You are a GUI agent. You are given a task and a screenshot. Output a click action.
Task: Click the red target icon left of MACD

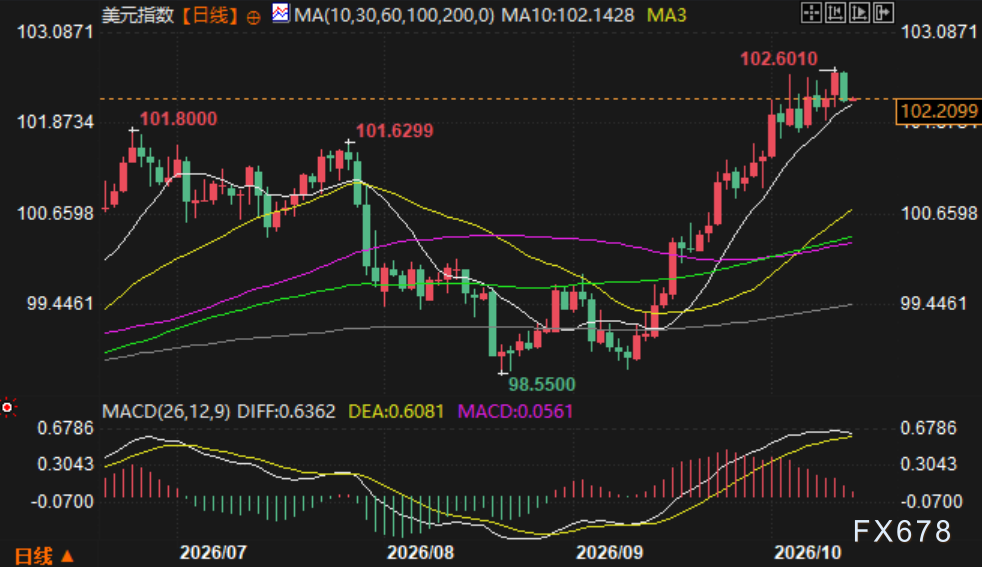[x=8, y=408]
